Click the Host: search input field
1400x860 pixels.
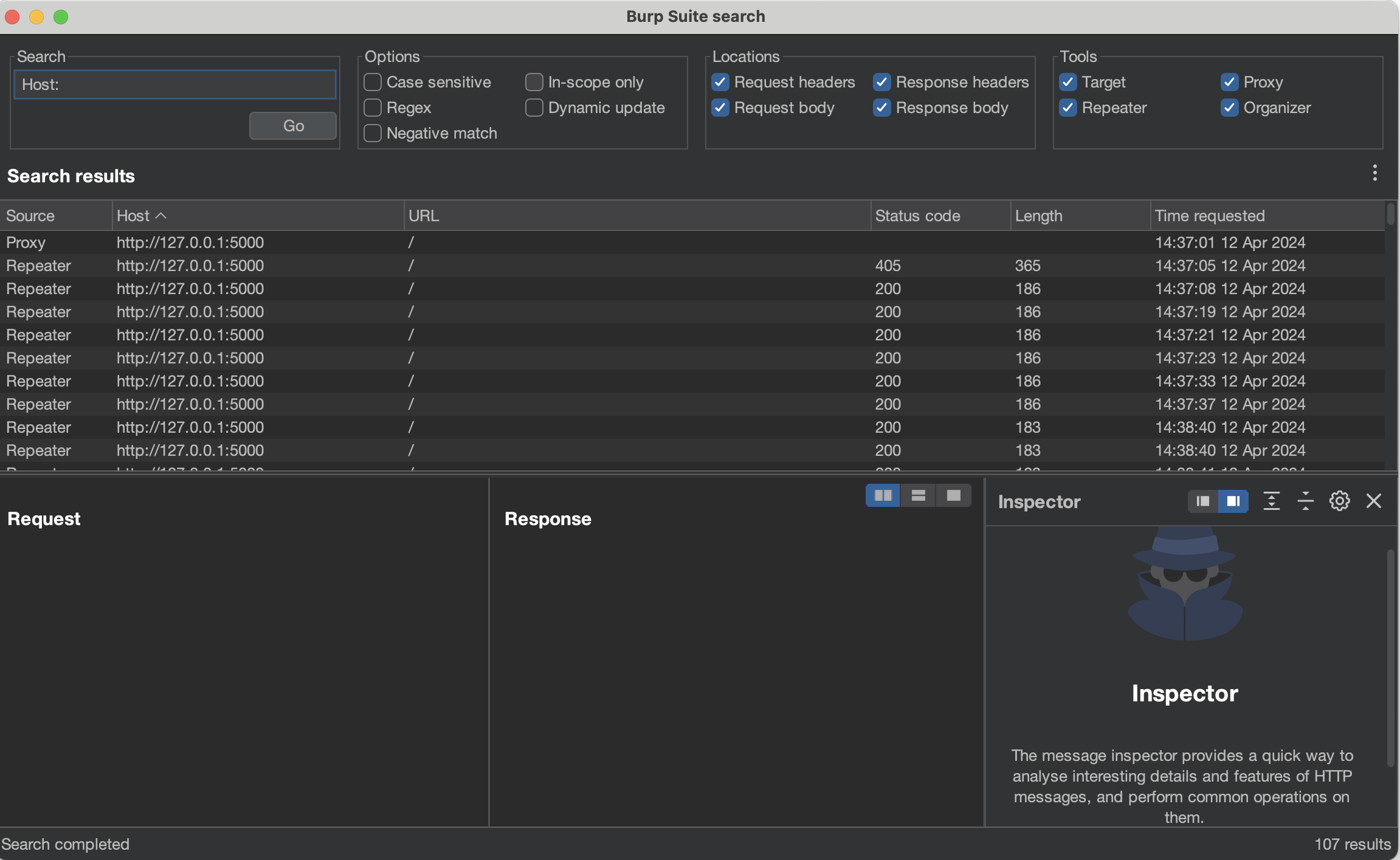[175, 84]
